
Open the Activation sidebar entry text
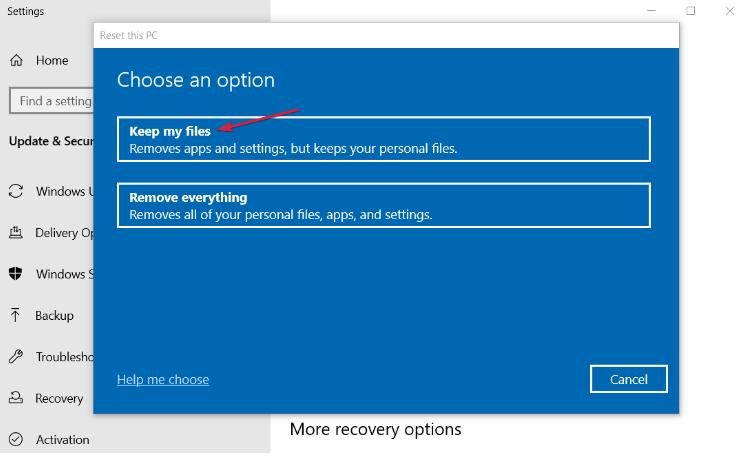pyautogui.click(x=63, y=439)
